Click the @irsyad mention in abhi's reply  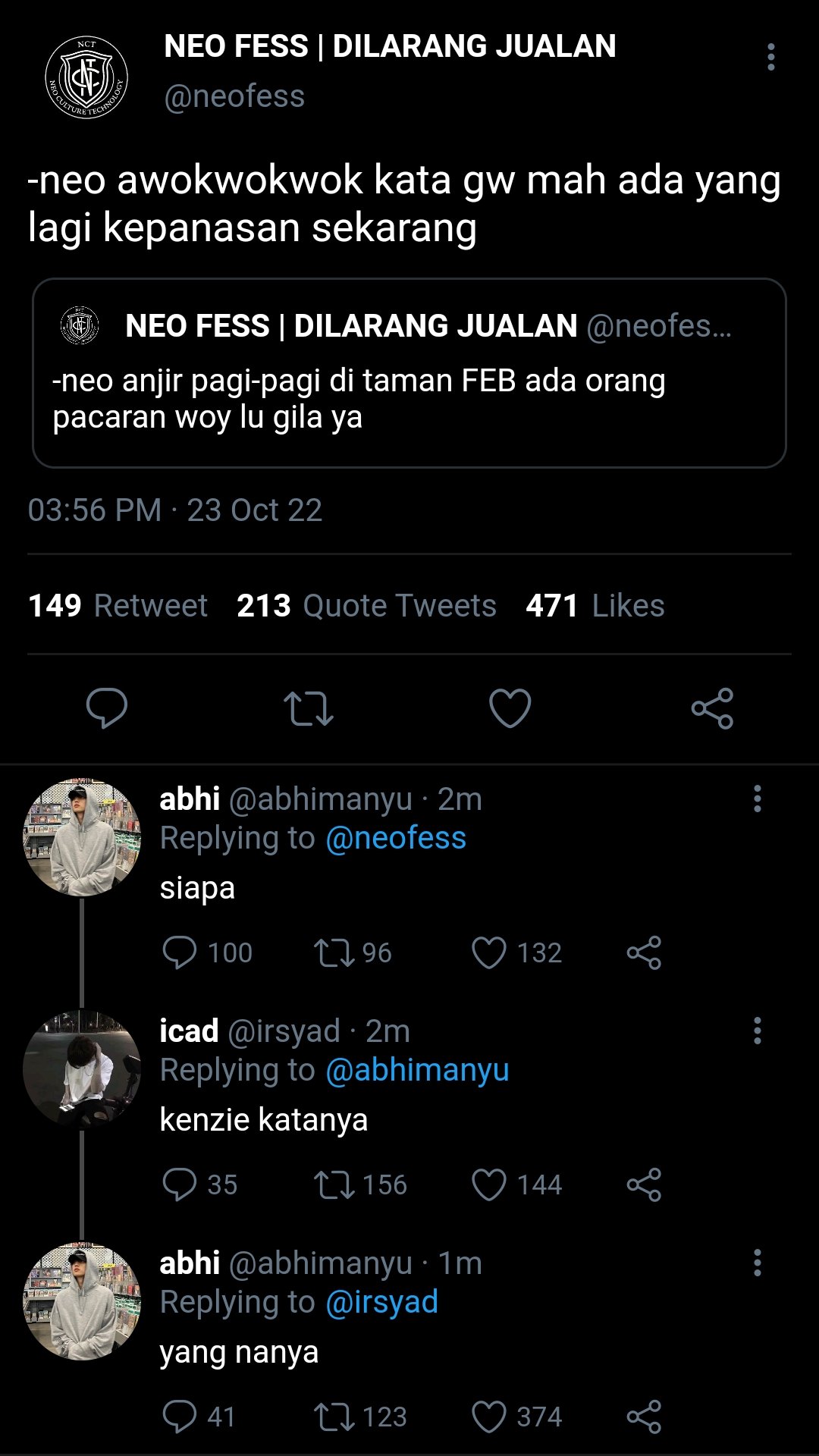point(381,1302)
